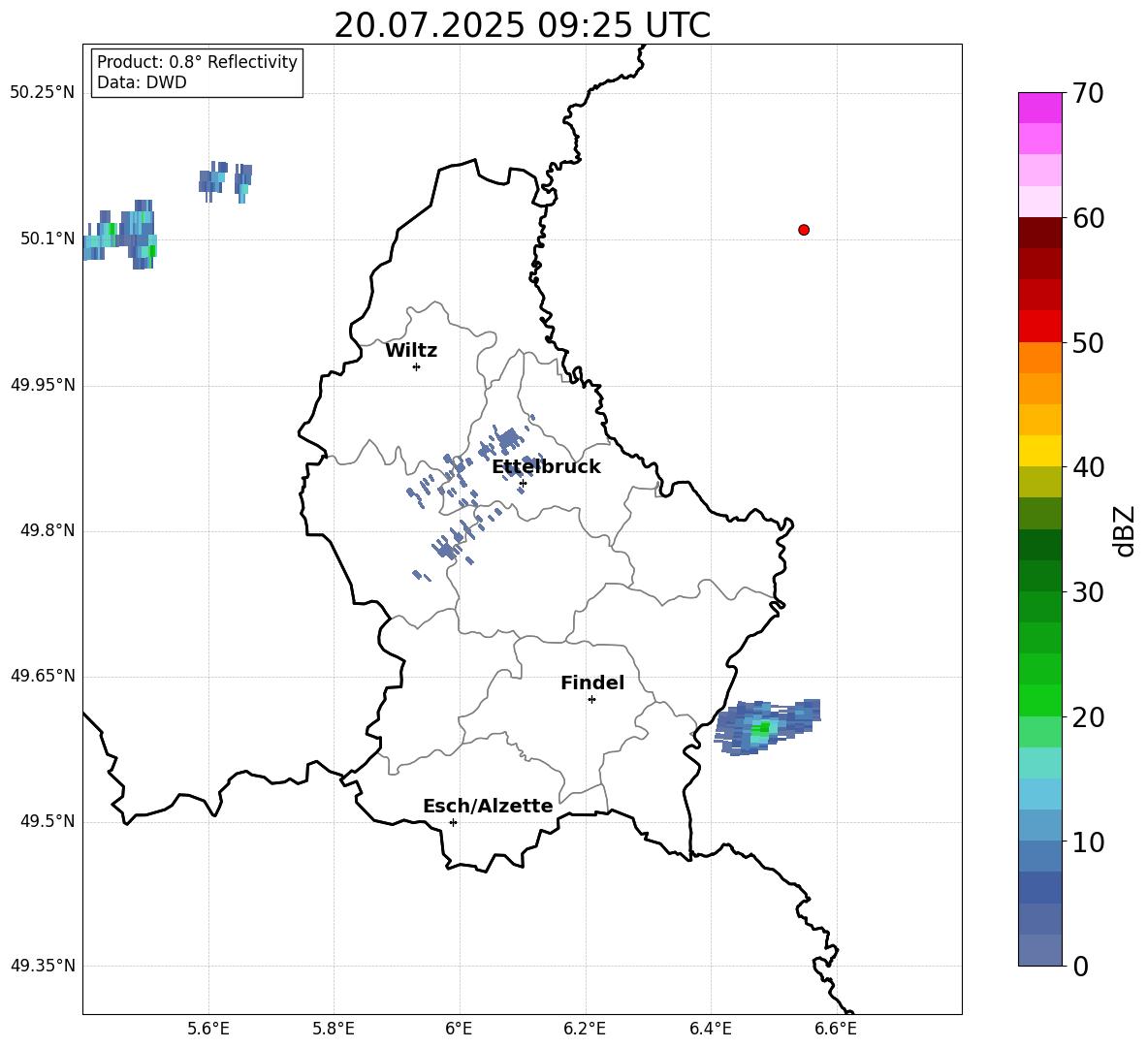Click the 20 colorbar tick label

(x=1088, y=716)
